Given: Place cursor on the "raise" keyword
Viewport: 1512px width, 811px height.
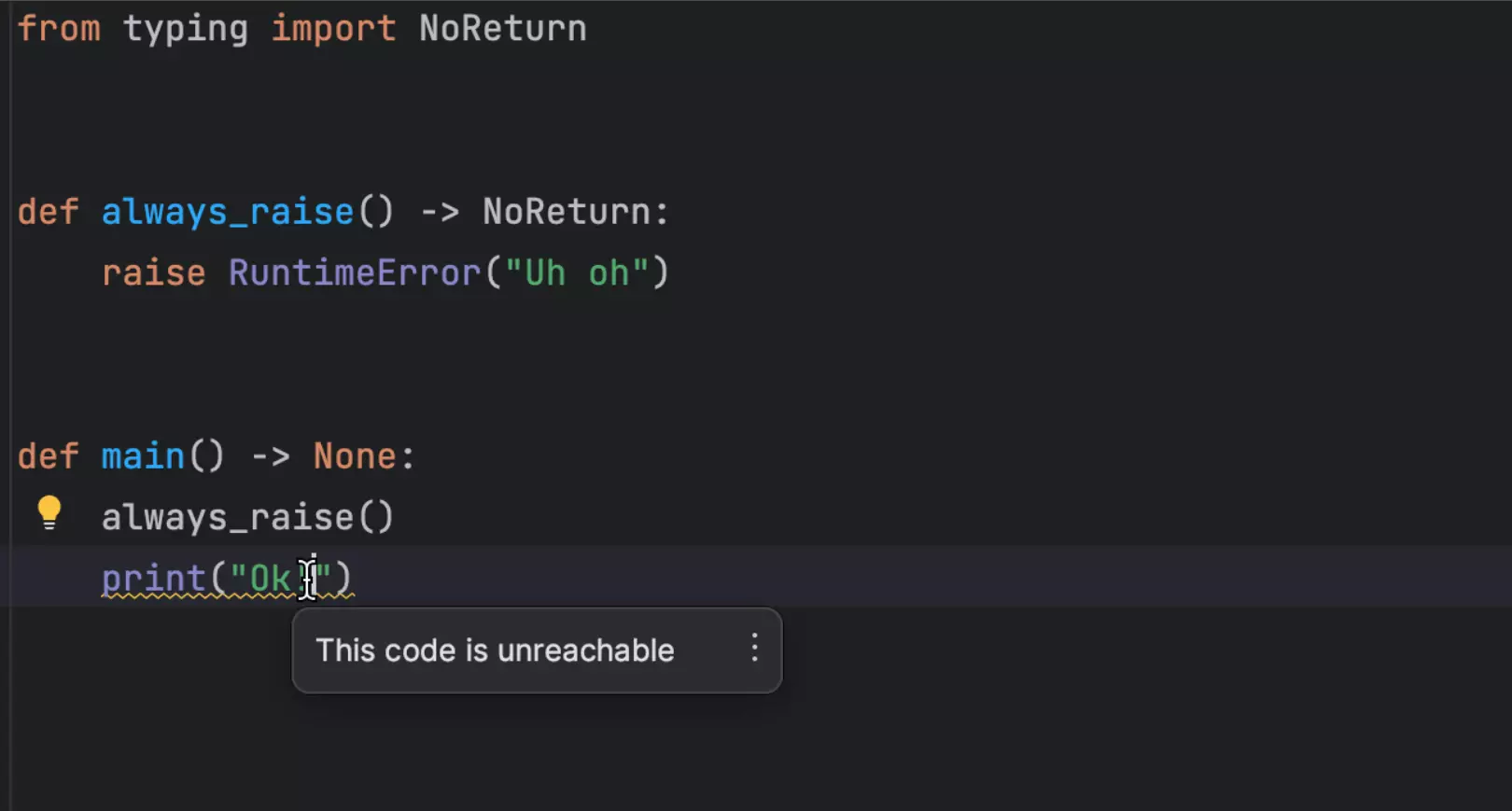Looking at the screenshot, I should click(153, 273).
